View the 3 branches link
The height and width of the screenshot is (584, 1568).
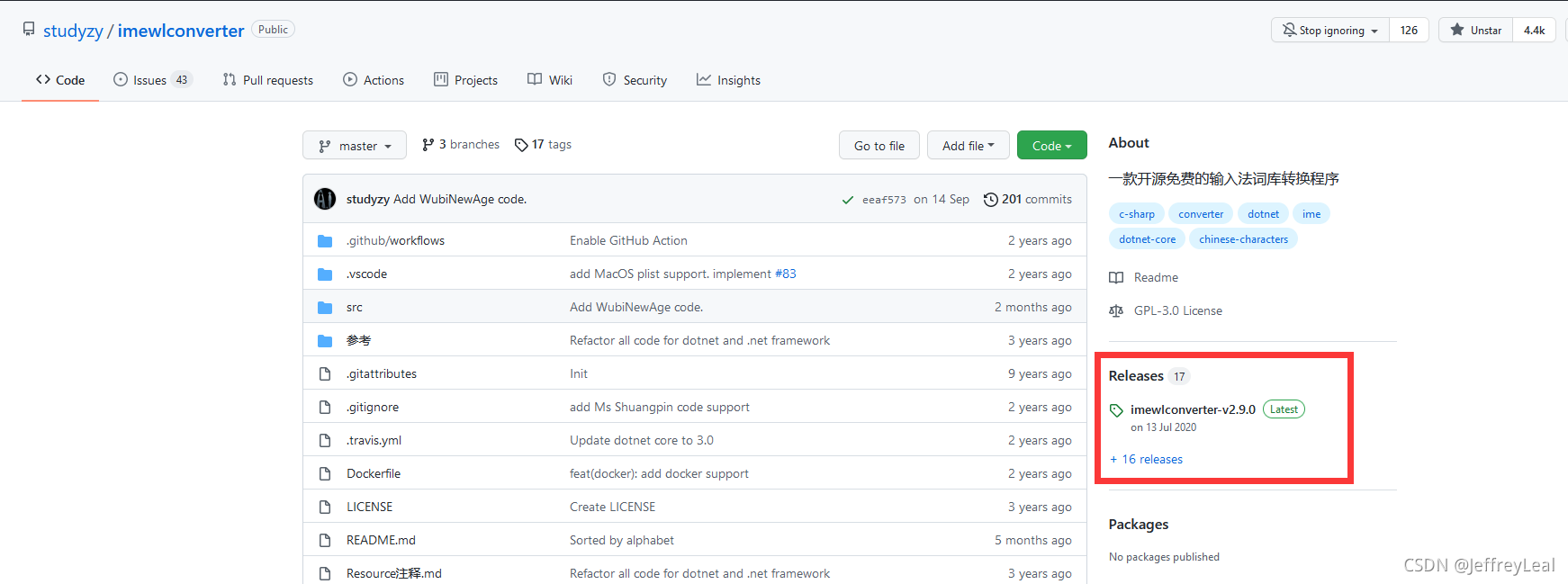pos(461,145)
